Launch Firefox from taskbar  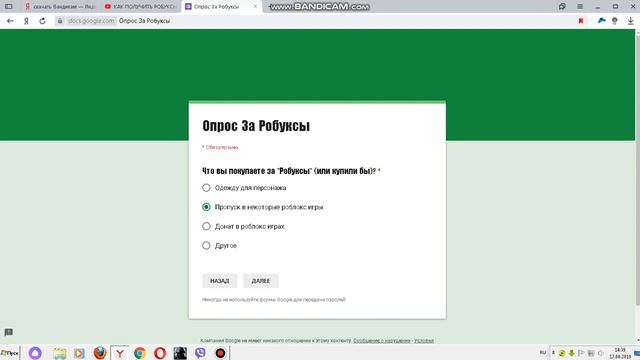pyautogui.click(x=100, y=353)
